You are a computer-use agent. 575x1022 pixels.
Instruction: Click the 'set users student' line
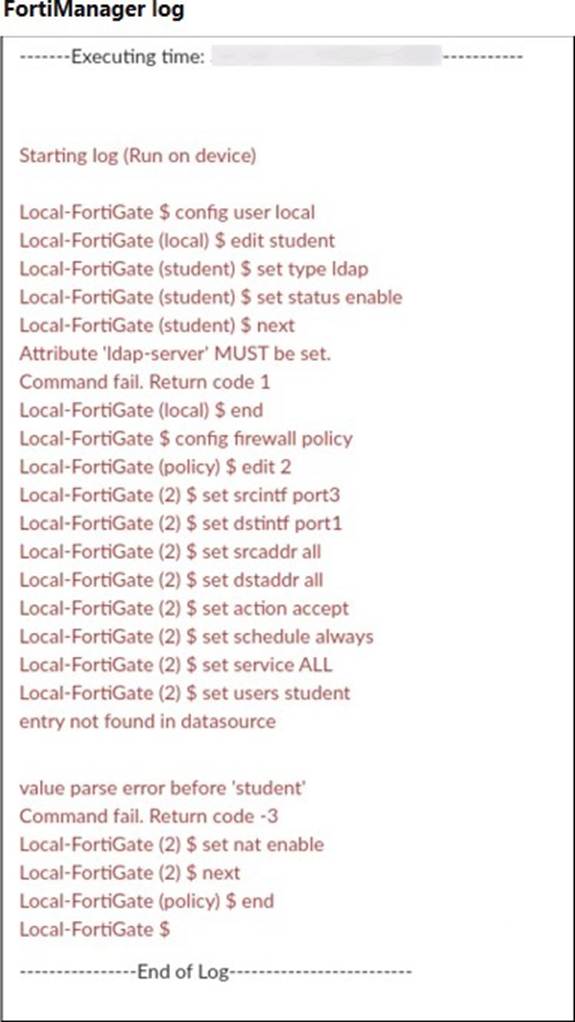[x=184, y=693]
